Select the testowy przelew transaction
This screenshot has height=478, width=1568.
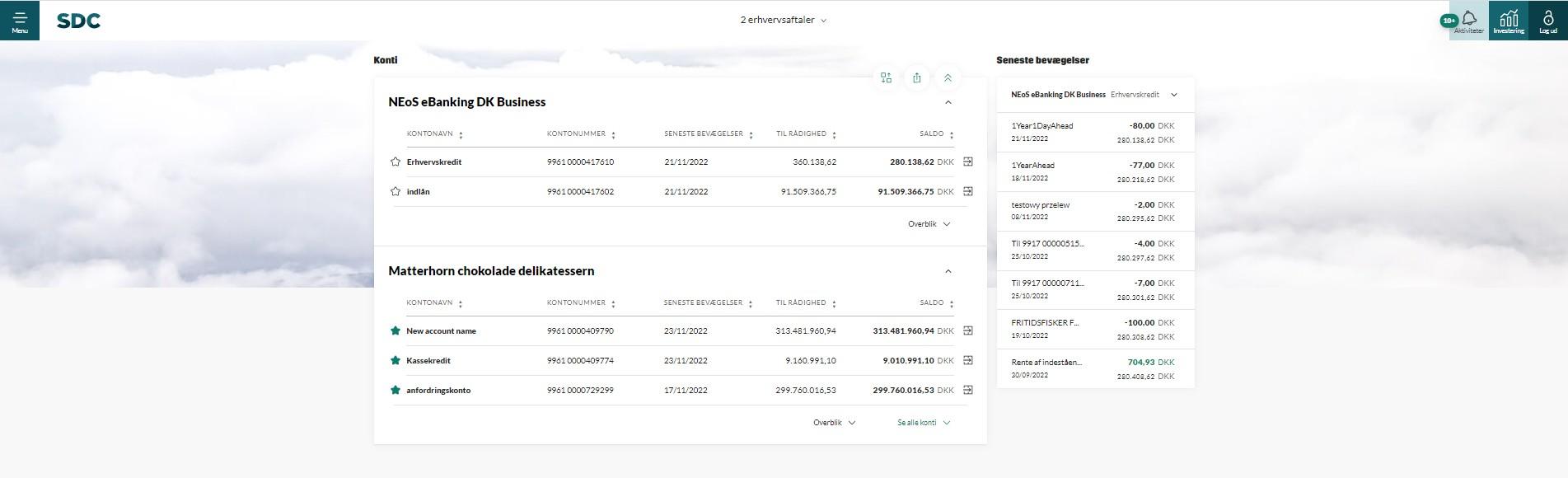[1095, 211]
